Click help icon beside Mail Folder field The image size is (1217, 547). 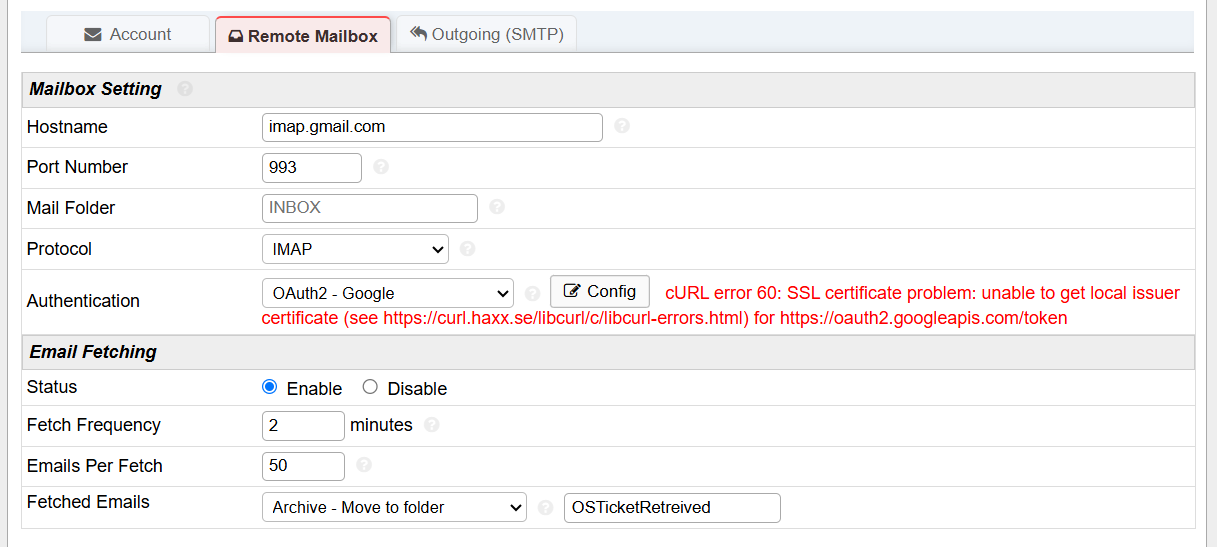(x=497, y=208)
